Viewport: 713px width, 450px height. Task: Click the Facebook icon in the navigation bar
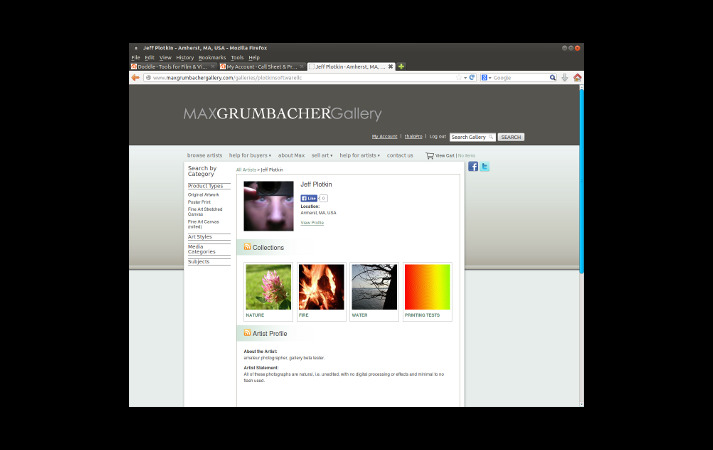coord(473,166)
